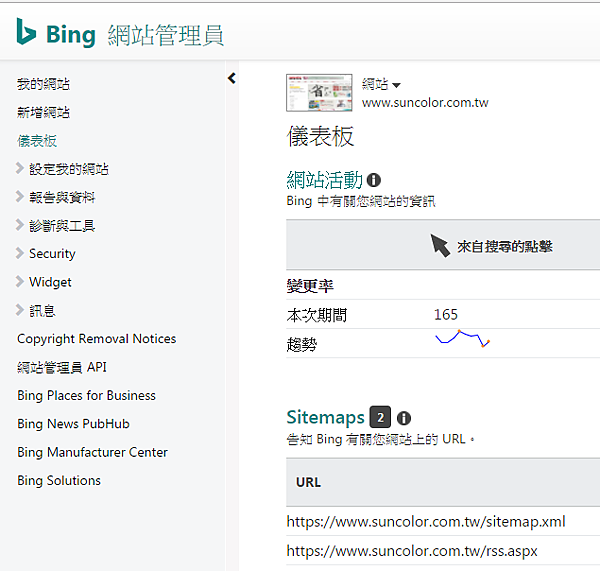Screen dimensions: 600x571
Task: Expand the Security section
Action: point(20,253)
